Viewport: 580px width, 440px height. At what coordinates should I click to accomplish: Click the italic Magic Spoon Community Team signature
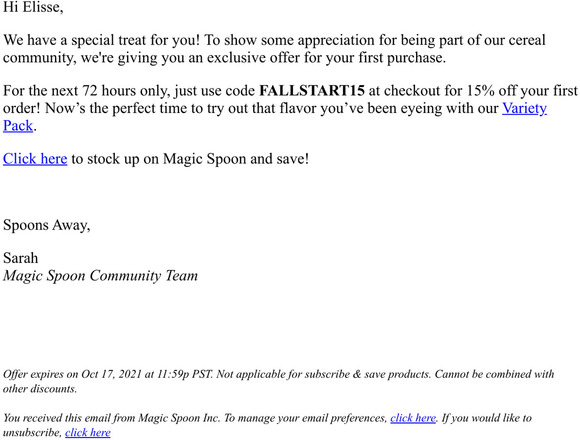tap(100, 275)
